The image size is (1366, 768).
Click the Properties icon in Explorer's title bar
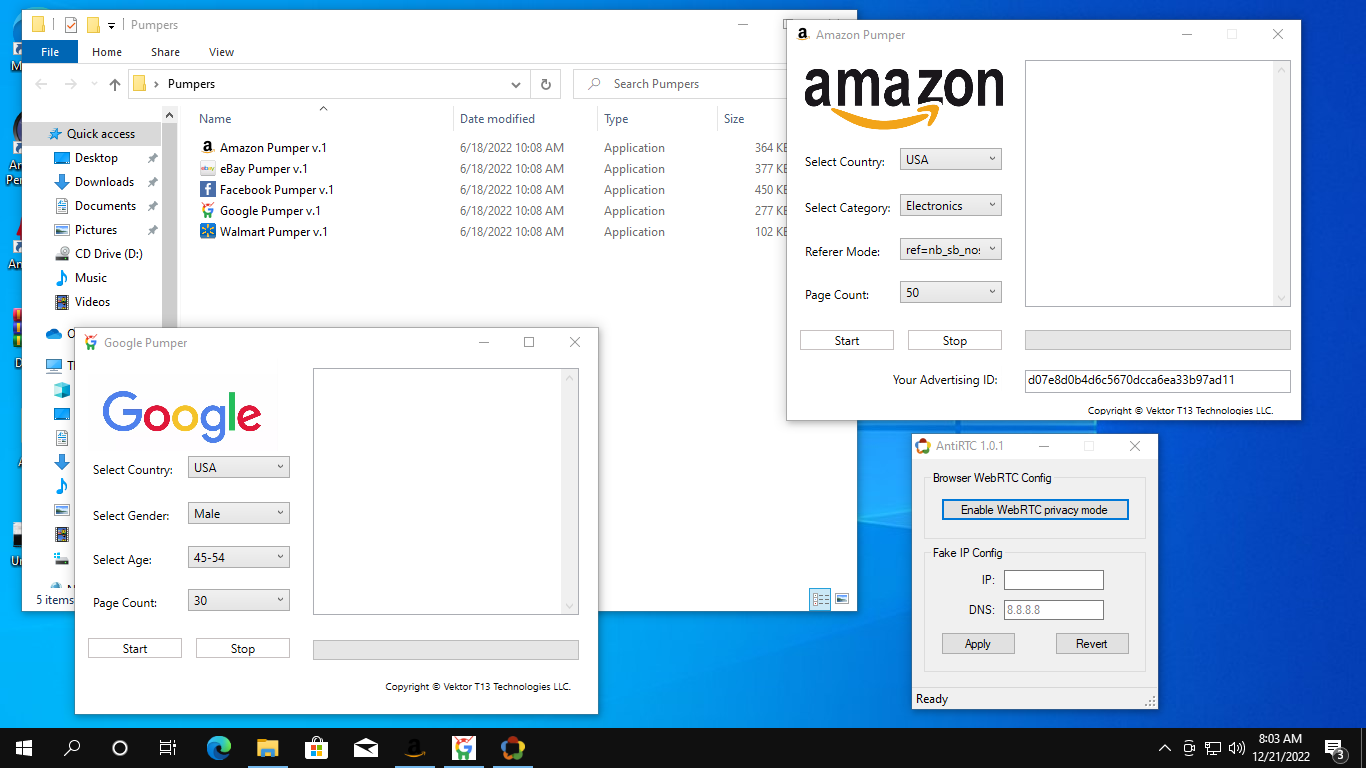click(x=71, y=25)
